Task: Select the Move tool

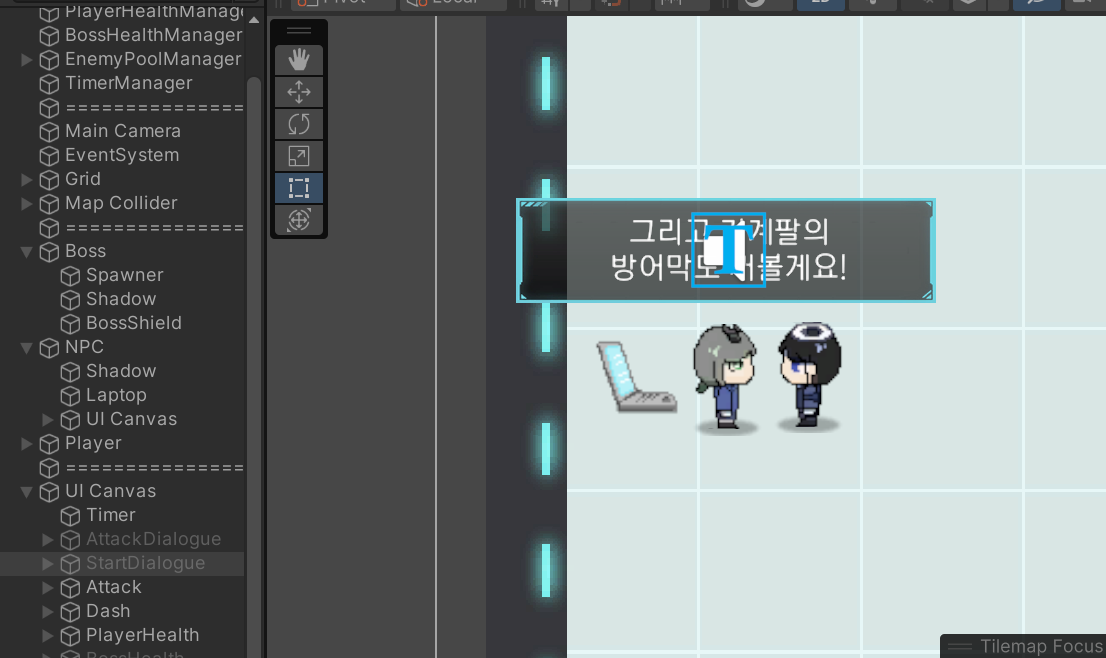Action: pos(298,92)
